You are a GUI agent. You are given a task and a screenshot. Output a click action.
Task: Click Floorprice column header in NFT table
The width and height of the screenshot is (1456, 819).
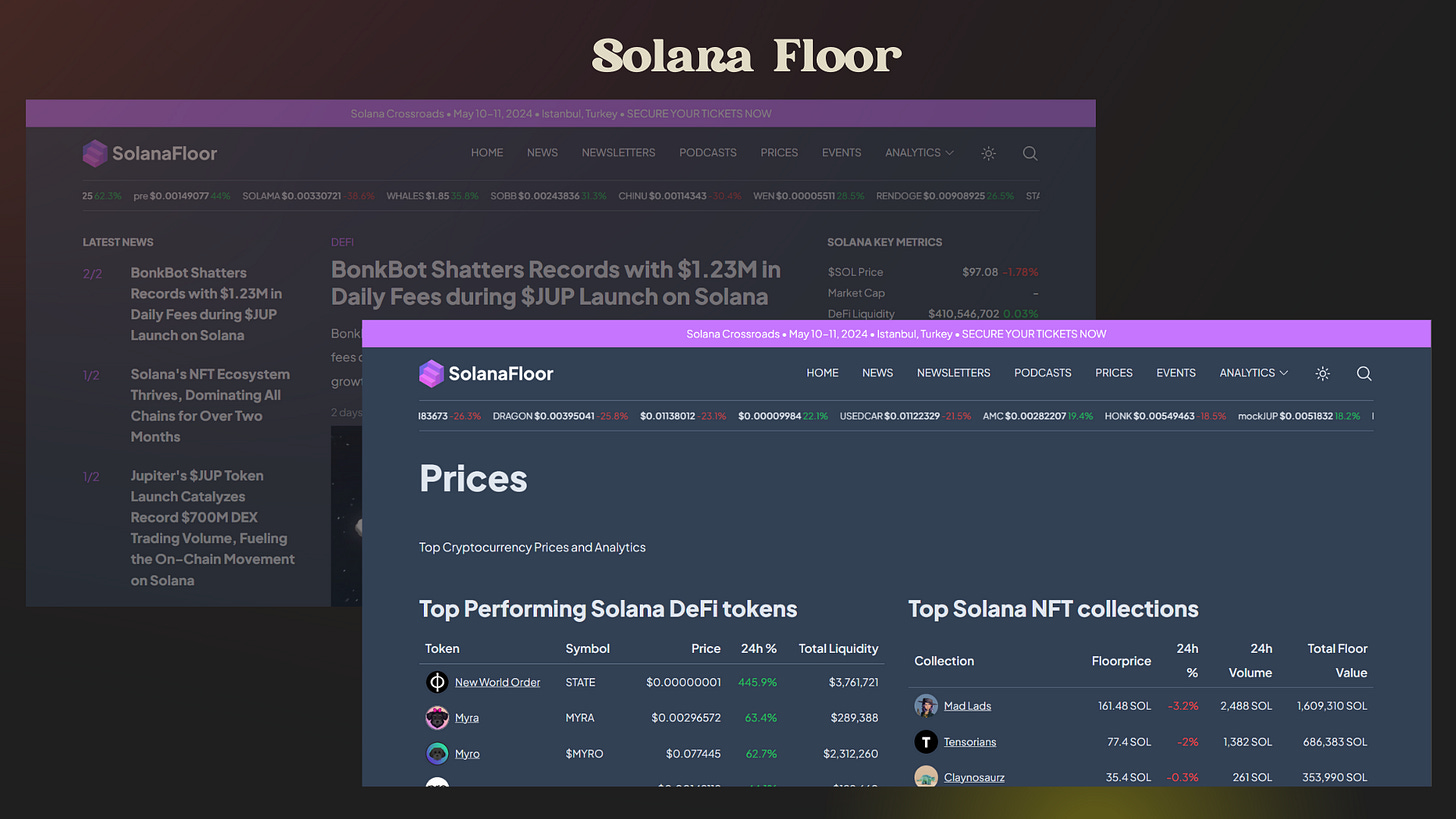pos(1121,661)
